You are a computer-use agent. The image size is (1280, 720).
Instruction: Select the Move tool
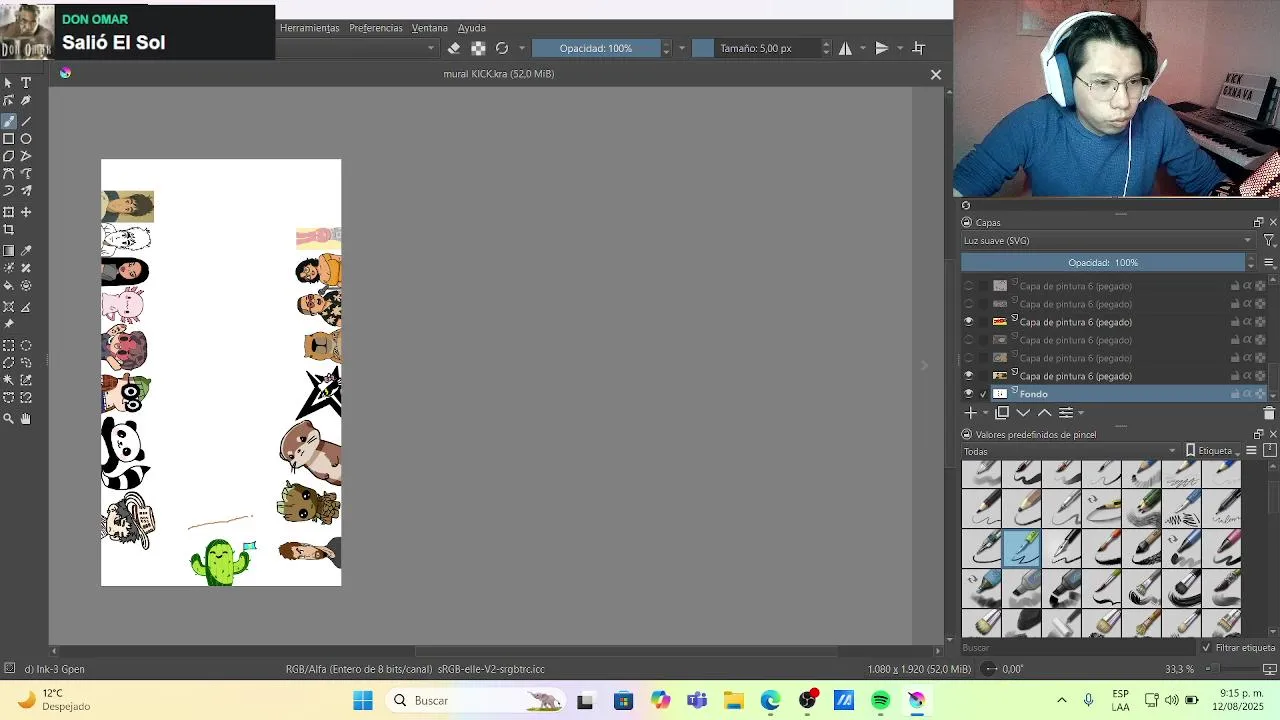[x=26, y=212]
